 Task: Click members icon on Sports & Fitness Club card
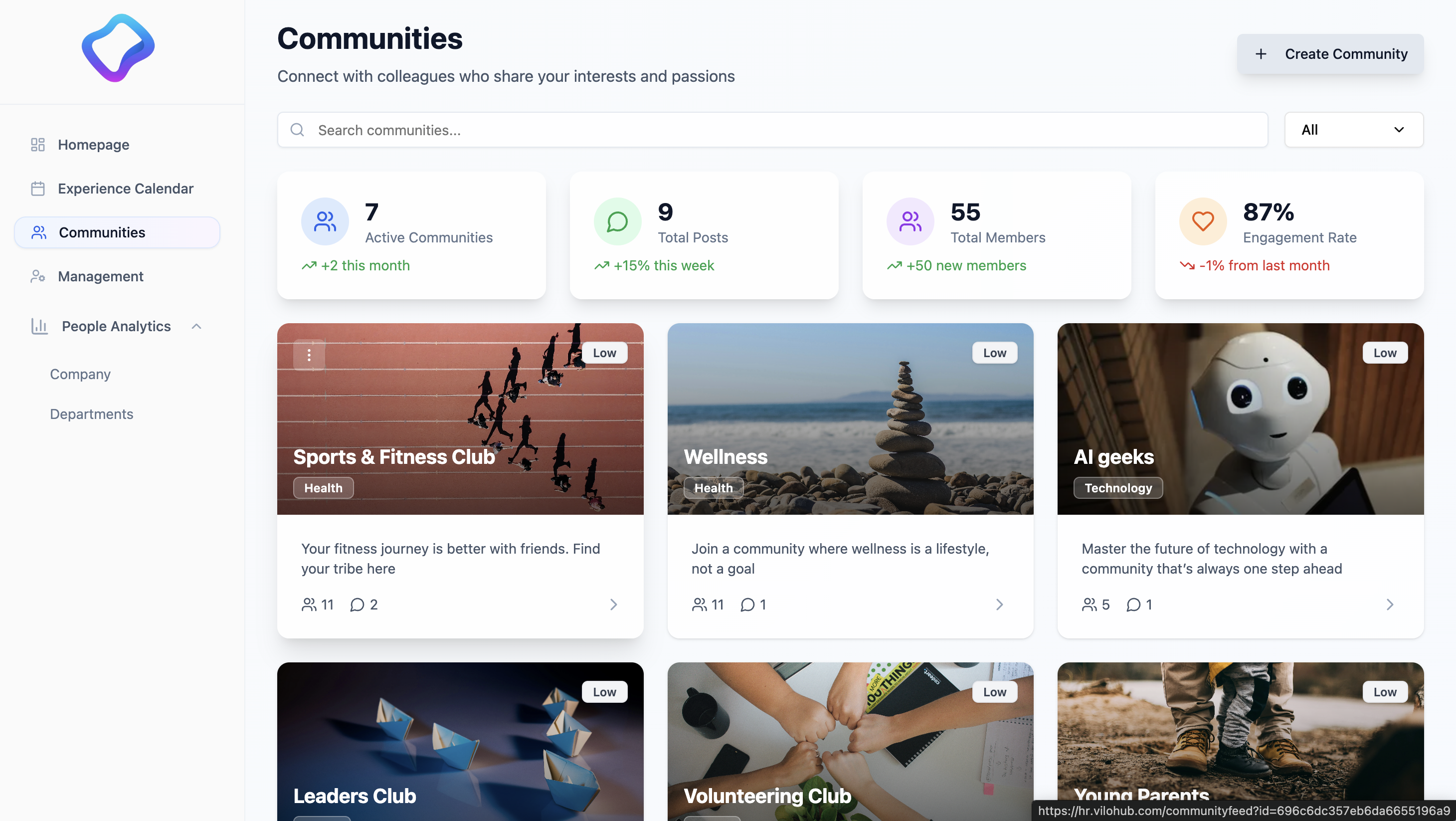click(x=309, y=605)
